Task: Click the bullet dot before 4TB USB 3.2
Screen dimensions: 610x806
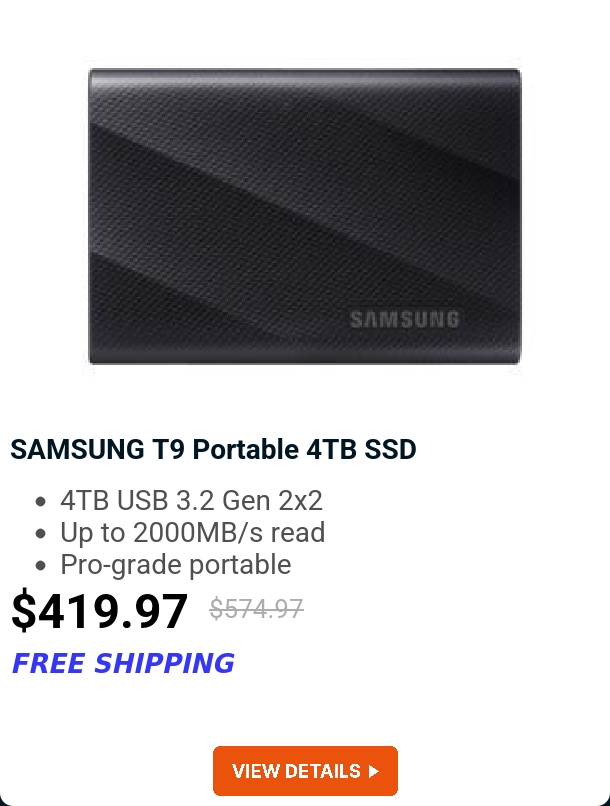Action: [41, 501]
